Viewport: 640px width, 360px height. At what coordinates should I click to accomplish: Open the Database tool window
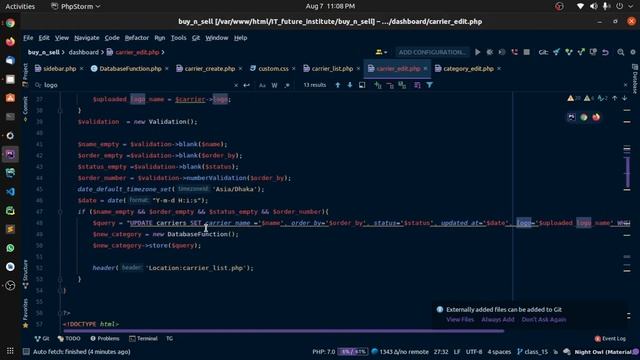point(635,78)
